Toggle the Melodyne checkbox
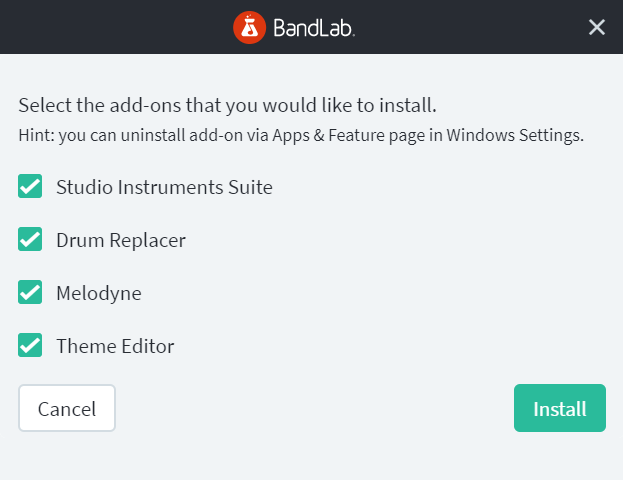The width and height of the screenshot is (623, 480). point(30,292)
